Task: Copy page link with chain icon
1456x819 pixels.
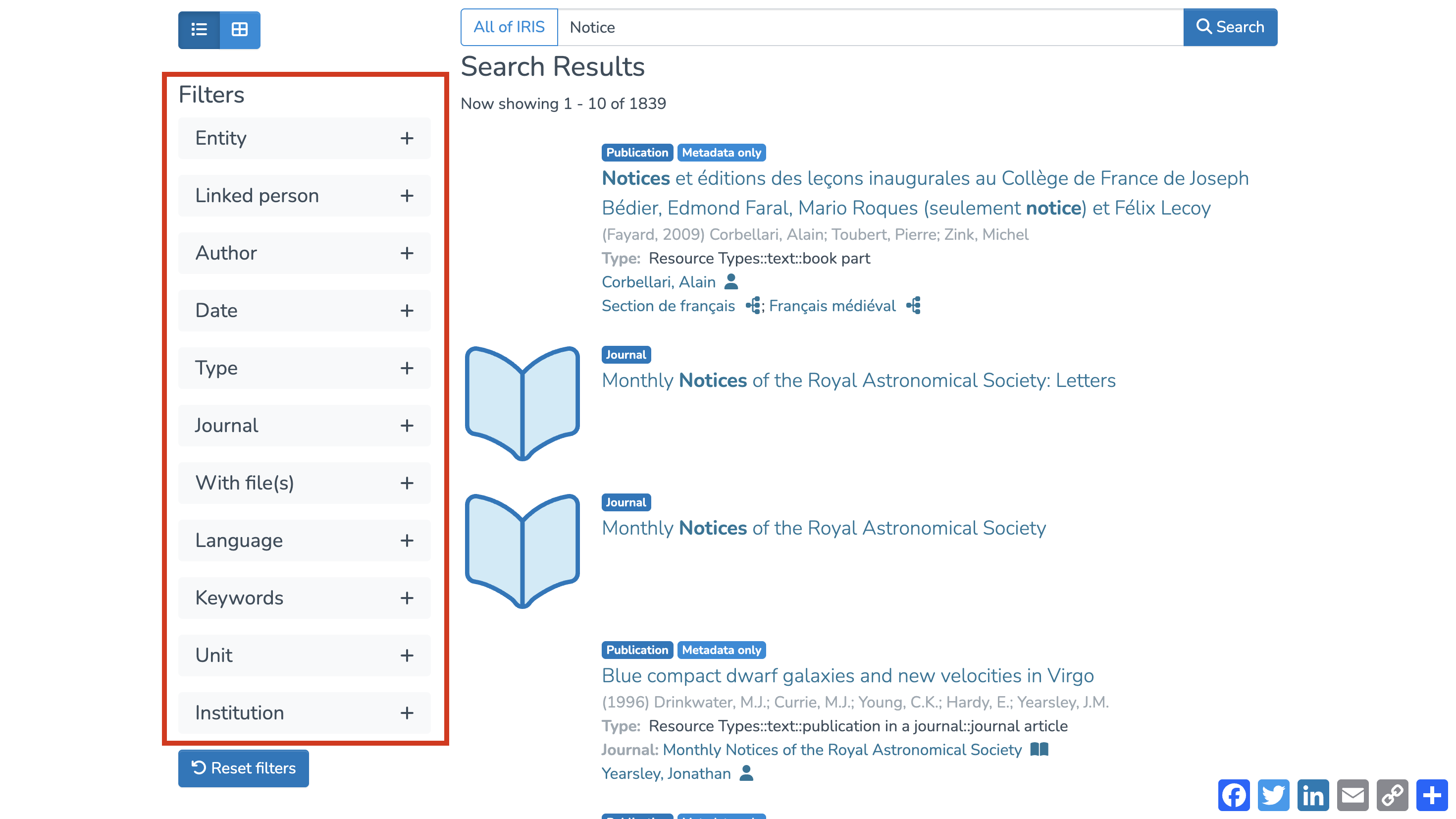Action: coord(1392,795)
